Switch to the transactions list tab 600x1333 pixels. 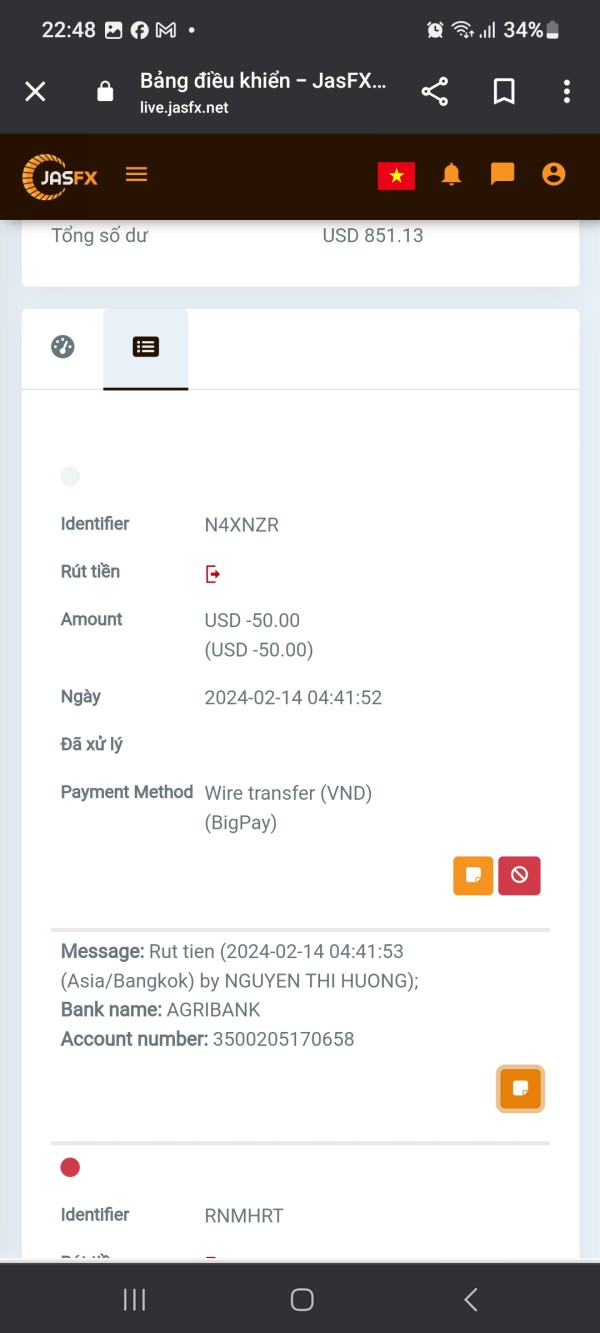click(x=146, y=347)
